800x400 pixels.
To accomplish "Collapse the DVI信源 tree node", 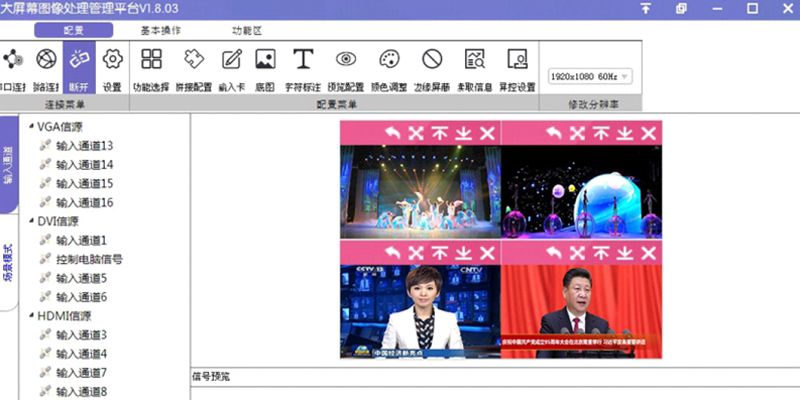I will (32, 222).
